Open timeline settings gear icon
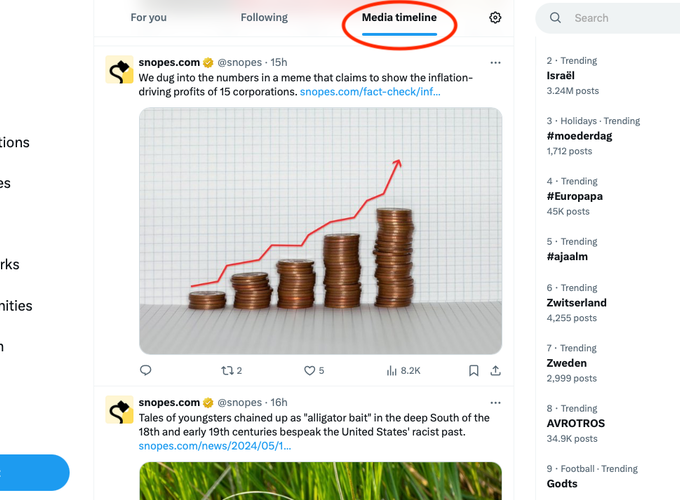 point(495,18)
